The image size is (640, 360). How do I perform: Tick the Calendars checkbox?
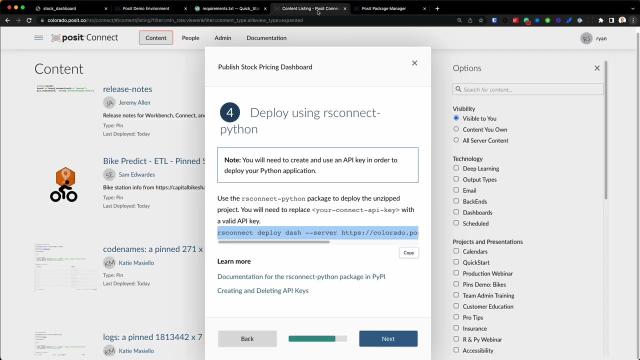(456, 251)
